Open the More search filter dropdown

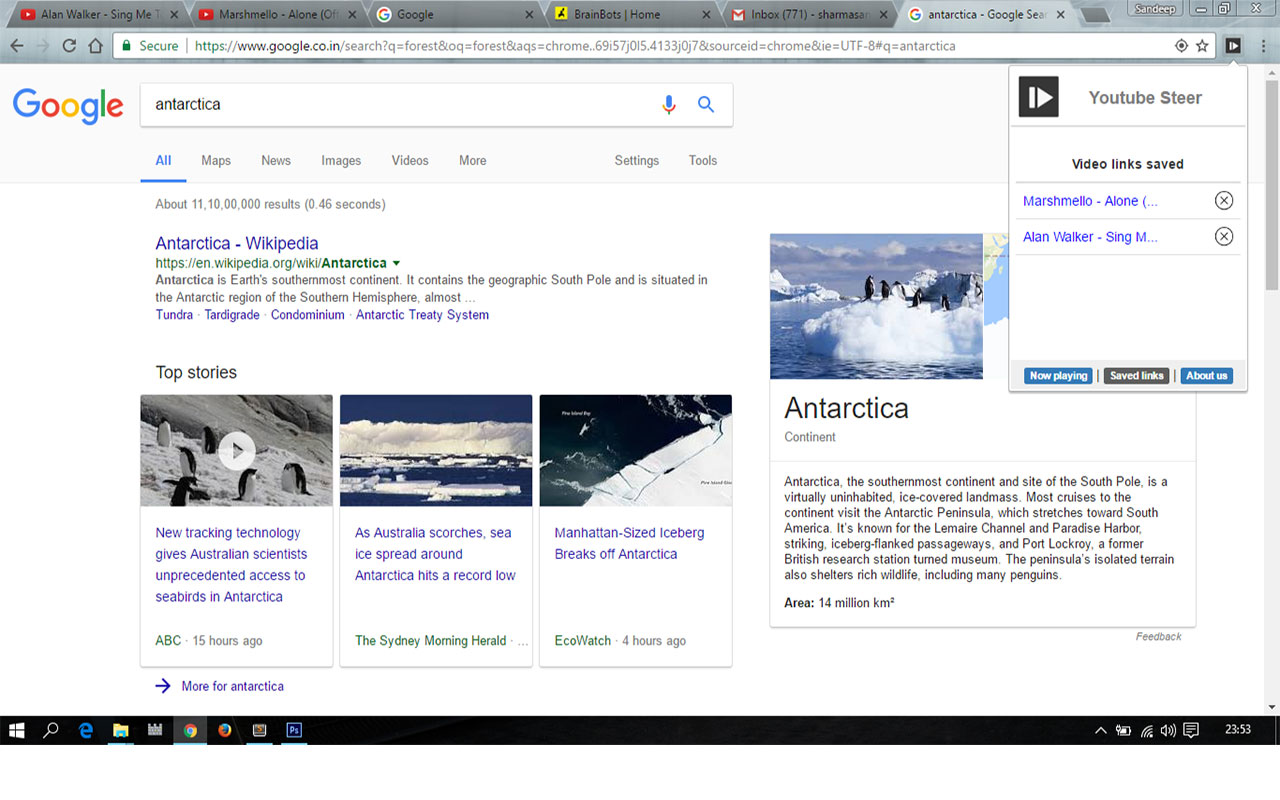pyautogui.click(x=473, y=160)
